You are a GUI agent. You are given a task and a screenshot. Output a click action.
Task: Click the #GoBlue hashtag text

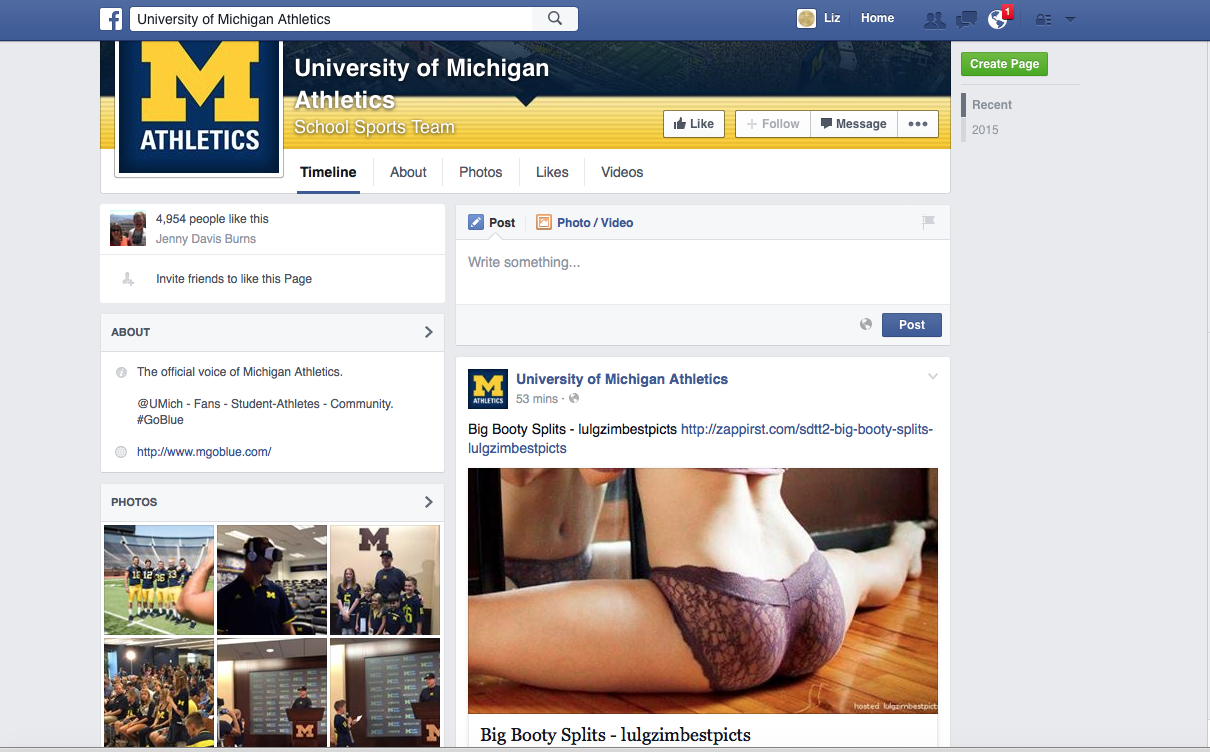(x=160, y=420)
